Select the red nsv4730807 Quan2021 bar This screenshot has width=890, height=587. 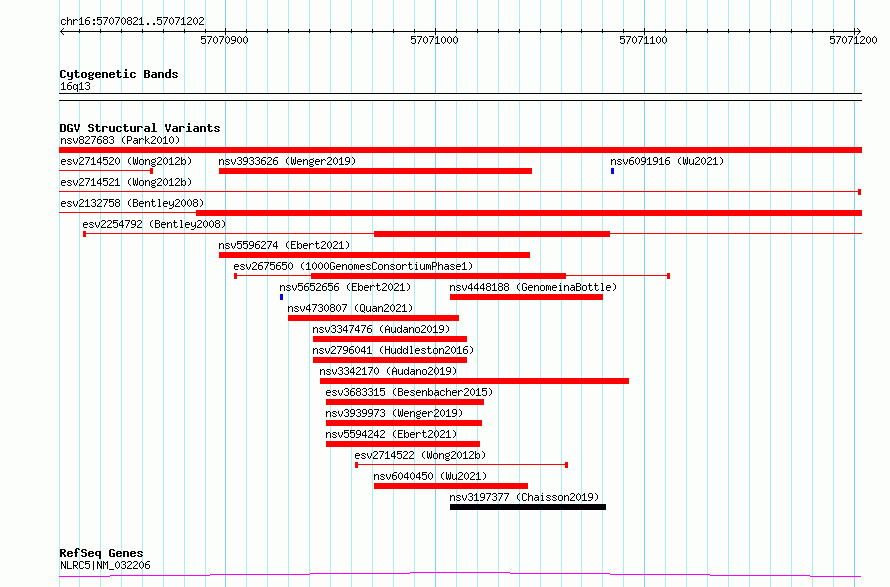click(373, 318)
